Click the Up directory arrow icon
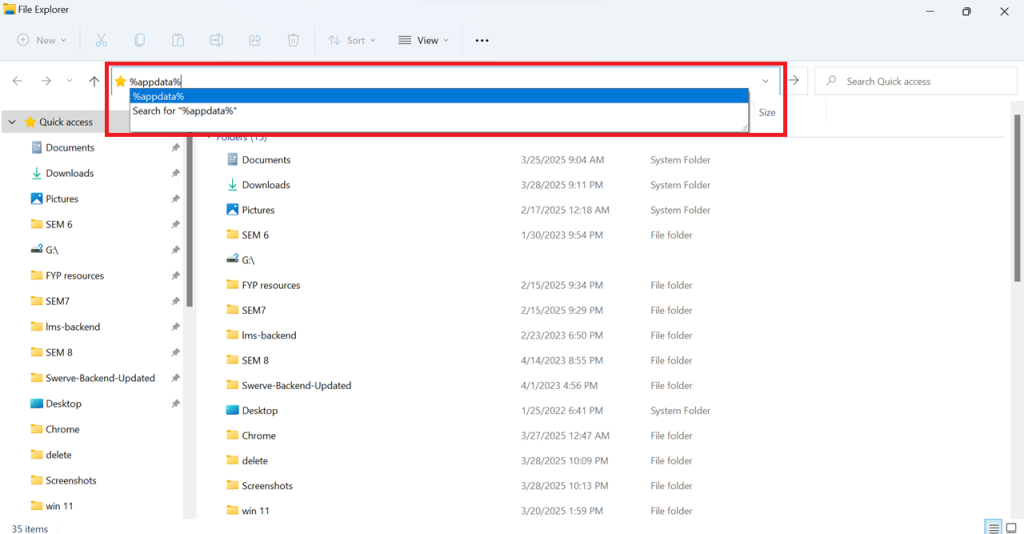This screenshot has width=1024, height=534. click(x=94, y=81)
